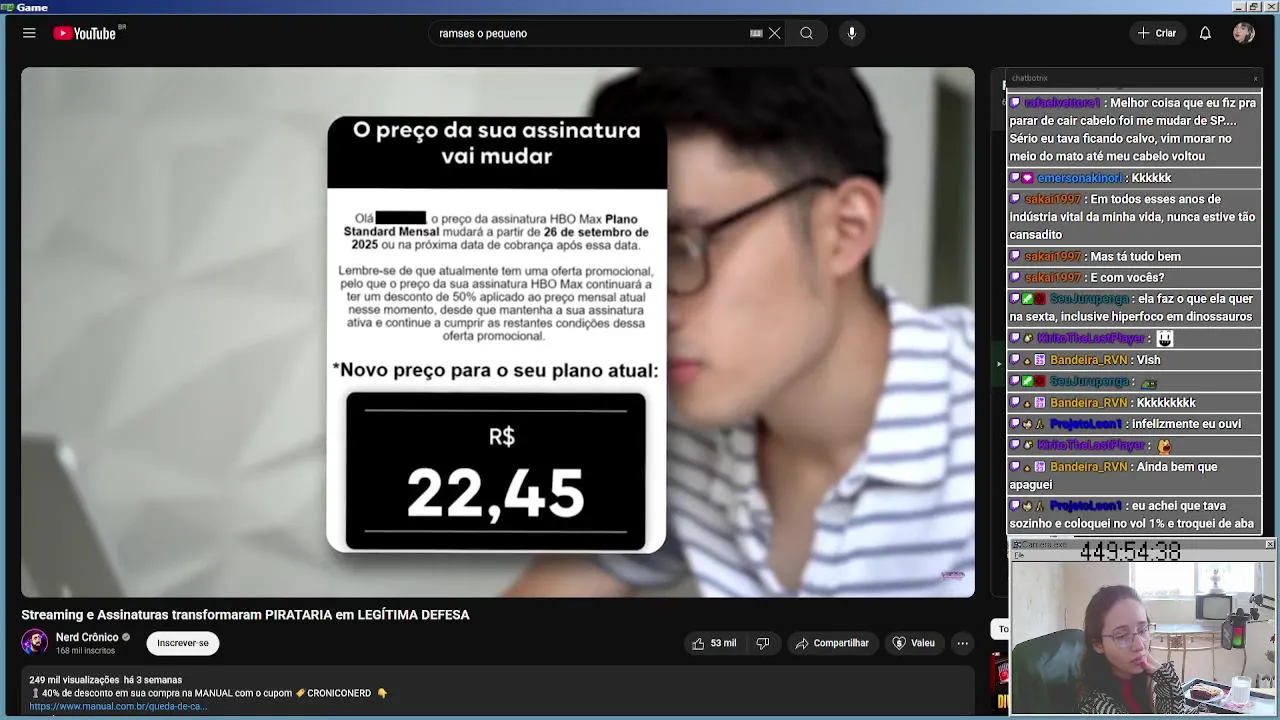Open the Criar create button
The width and height of the screenshot is (1280, 720).
(1157, 33)
